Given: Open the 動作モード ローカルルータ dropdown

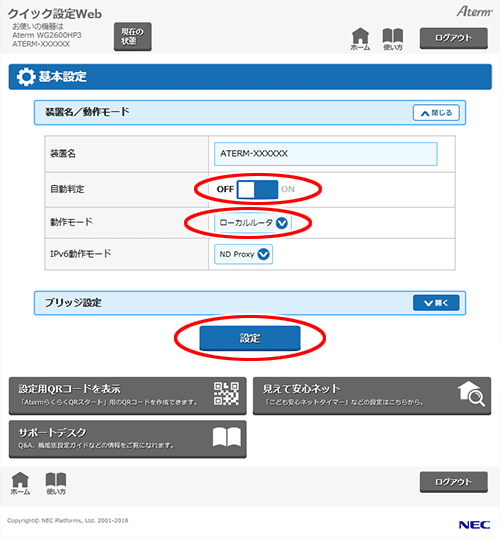Looking at the screenshot, I should click(x=253, y=223).
